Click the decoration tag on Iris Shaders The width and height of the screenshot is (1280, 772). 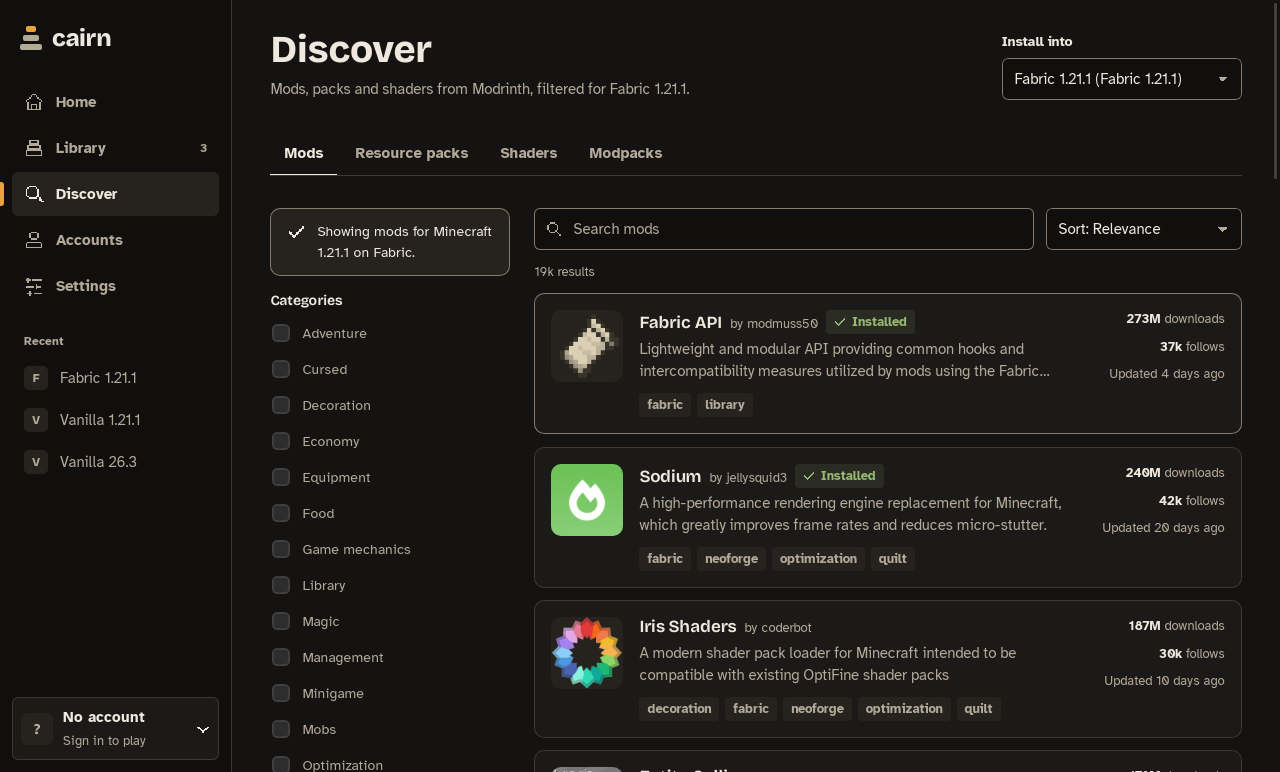(679, 709)
